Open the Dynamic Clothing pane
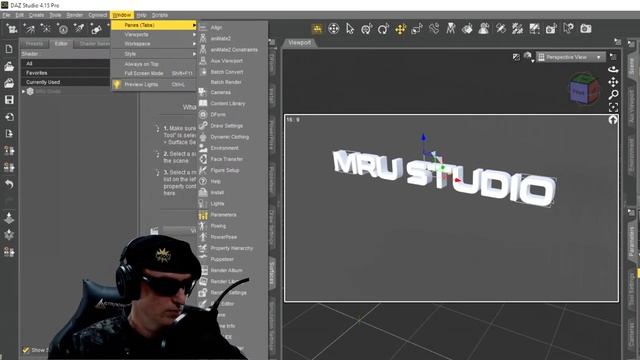This screenshot has width=640, height=360. coord(232,137)
